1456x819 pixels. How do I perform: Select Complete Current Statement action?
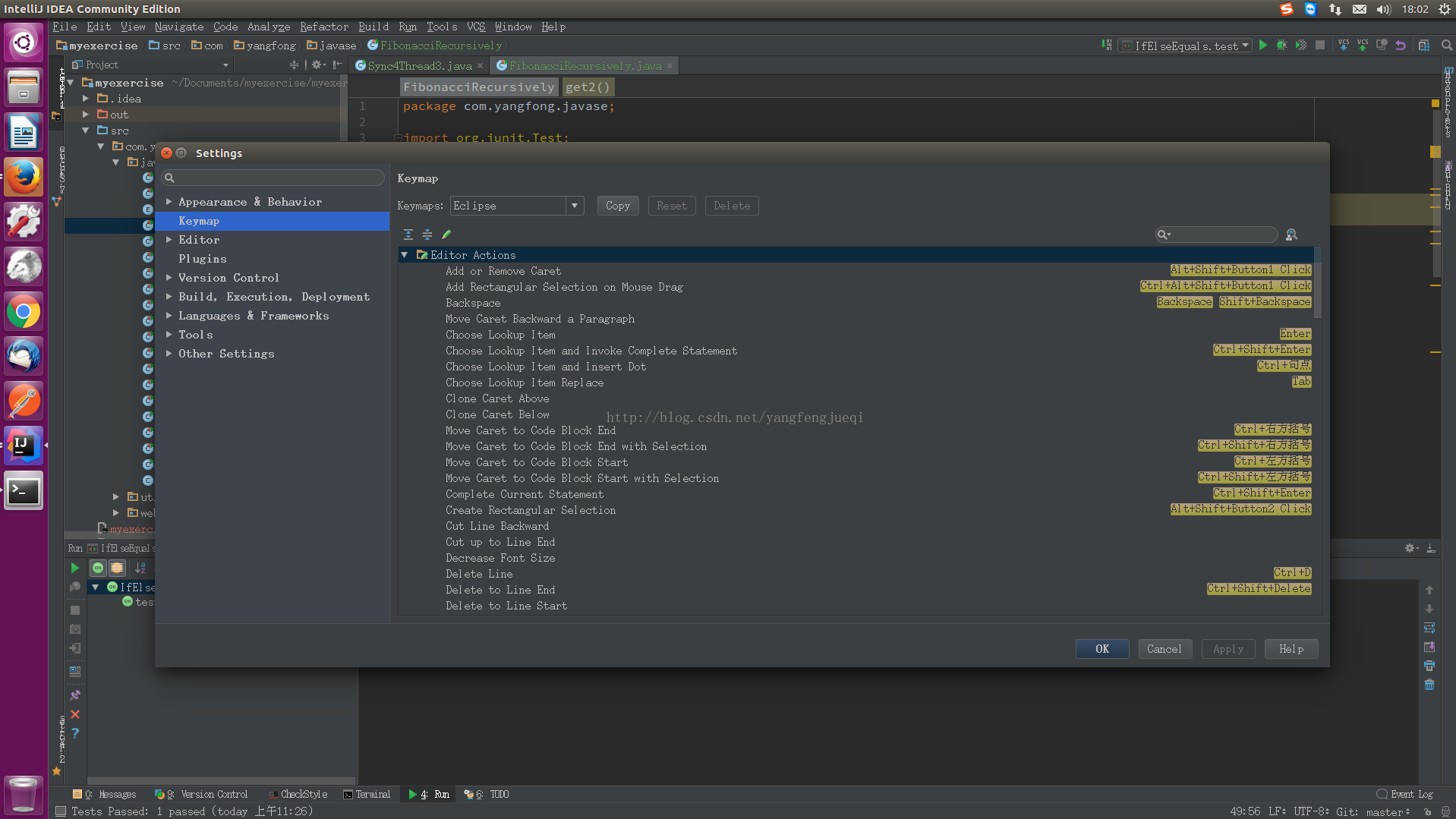[x=858, y=494]
